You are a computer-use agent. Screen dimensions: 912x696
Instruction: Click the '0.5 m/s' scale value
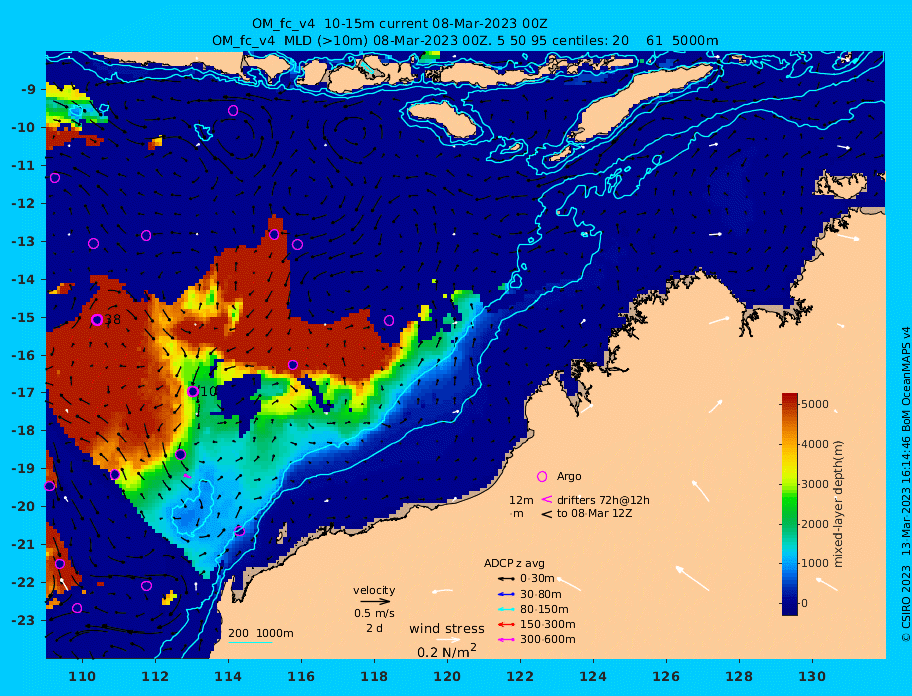374,613
